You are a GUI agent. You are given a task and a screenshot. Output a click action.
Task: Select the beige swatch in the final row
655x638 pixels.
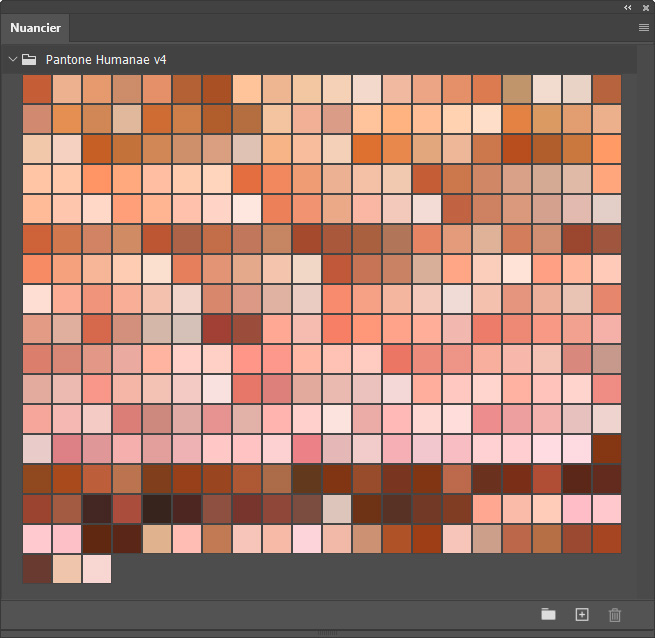pos(67,569)
